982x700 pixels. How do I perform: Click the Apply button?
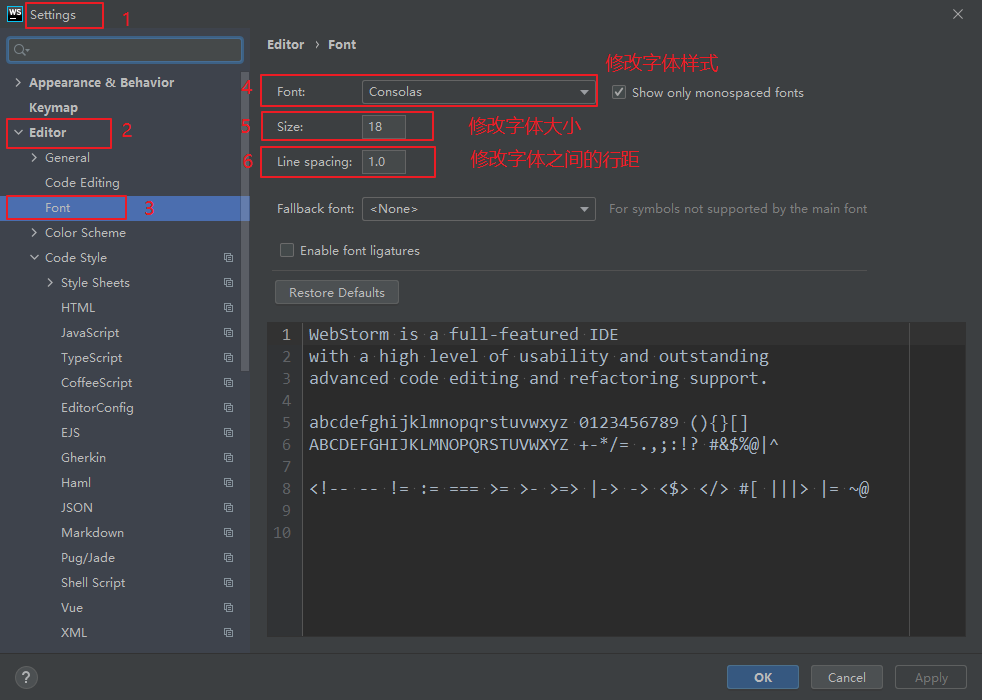coord(931,677)
